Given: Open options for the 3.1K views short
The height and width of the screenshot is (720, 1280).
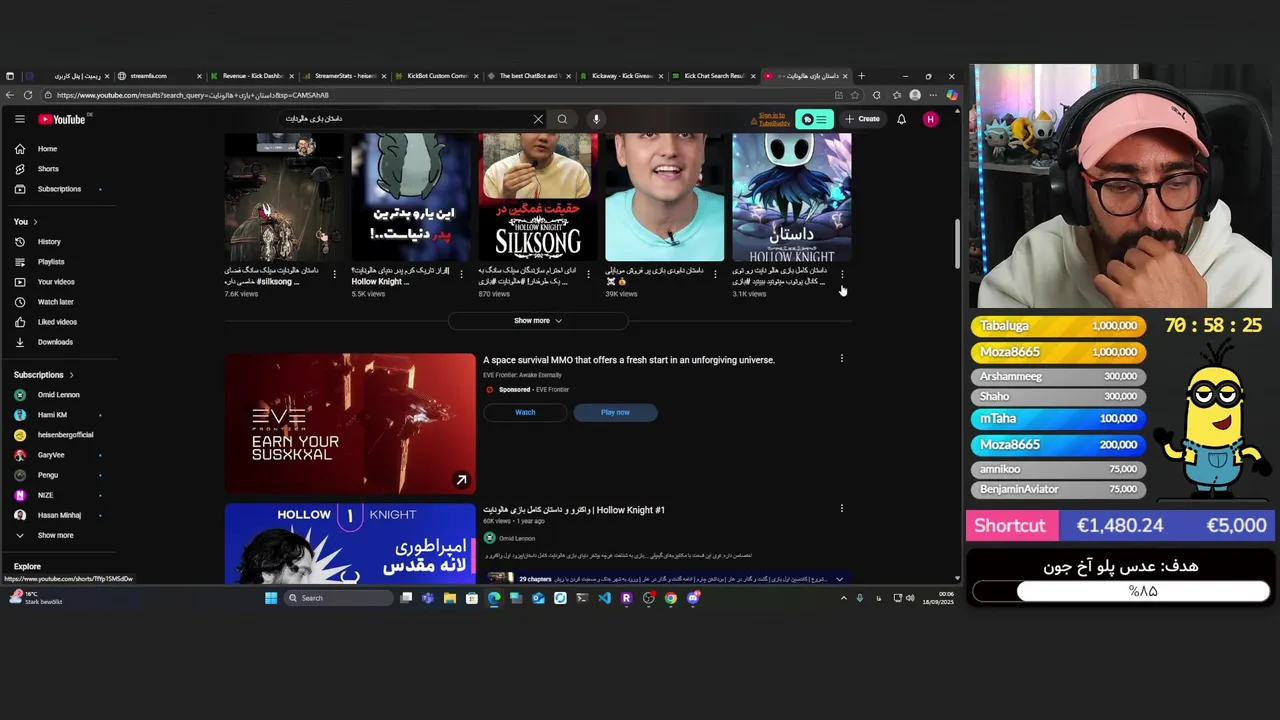Looking at the screenshot, I should (x=842, y=274).
